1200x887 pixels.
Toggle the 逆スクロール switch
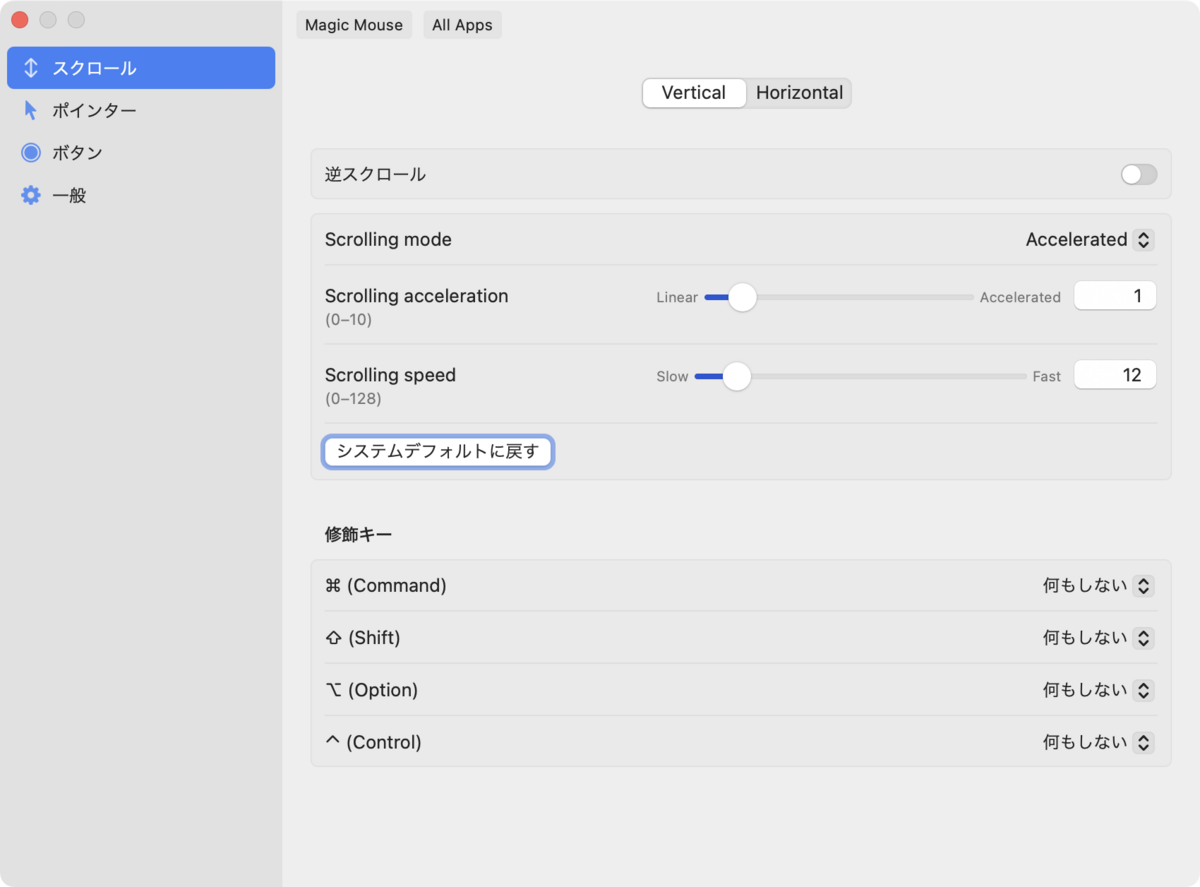[x=1138, y=174]
